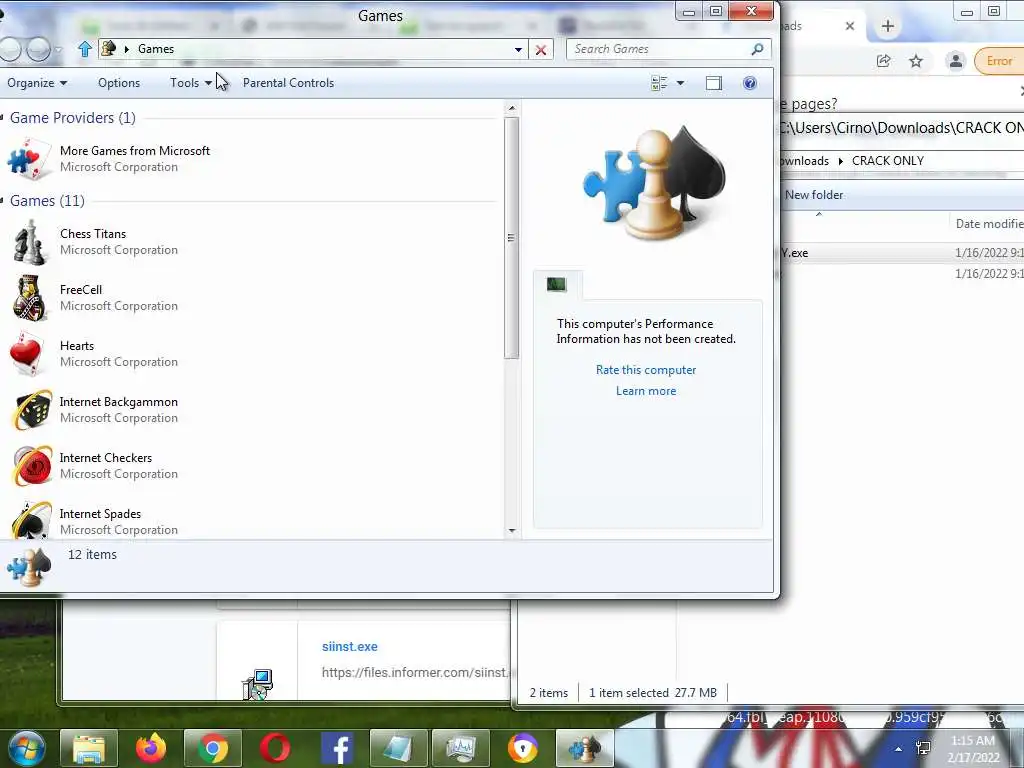This screenshot has width=1024, height=768.
Task: Open the Organize dropdown menu
Action: click(37, 83)
